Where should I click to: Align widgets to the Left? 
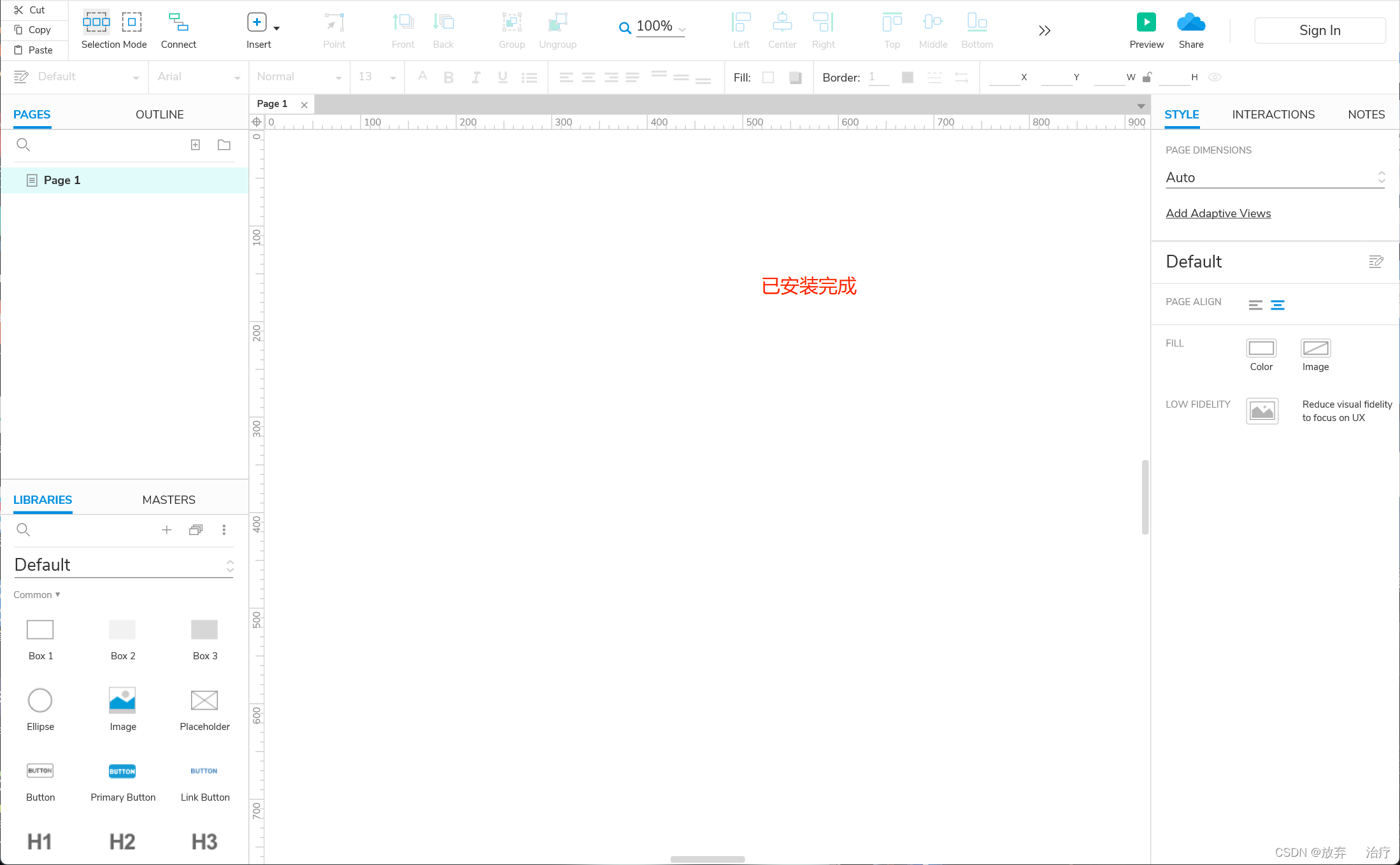coord(740,29)
